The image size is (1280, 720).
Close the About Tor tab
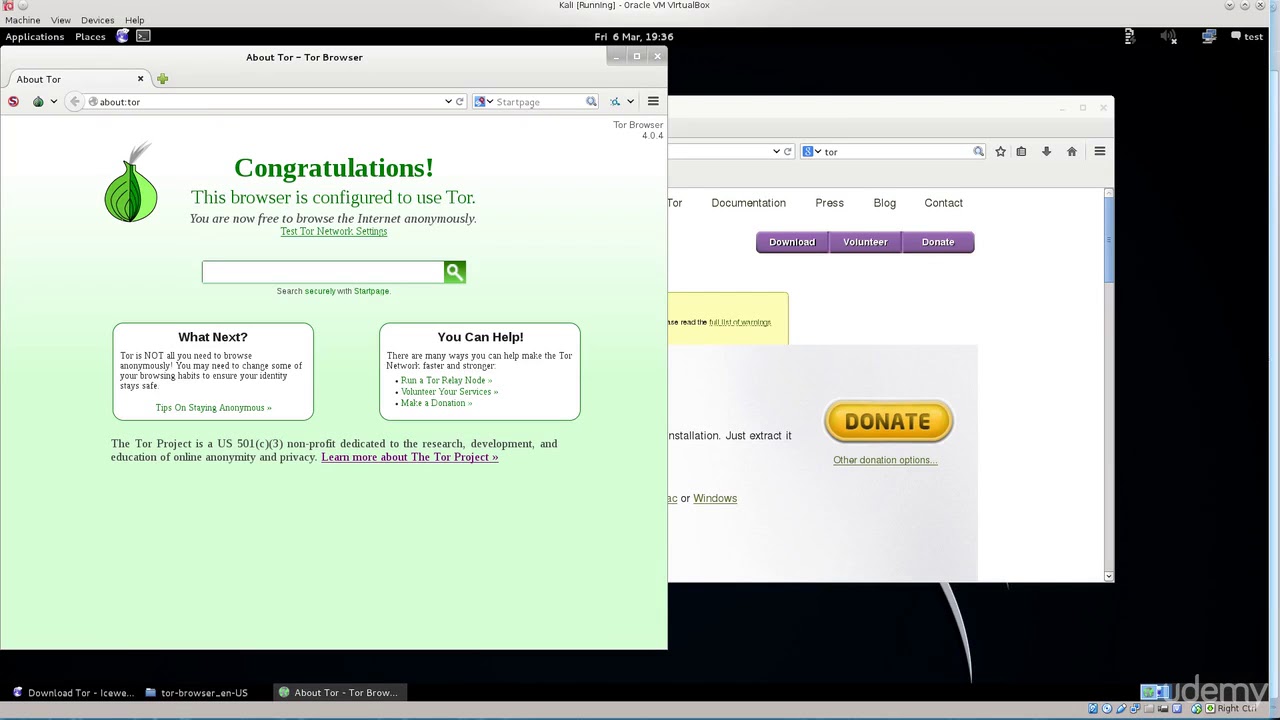(x=140, y=79)
